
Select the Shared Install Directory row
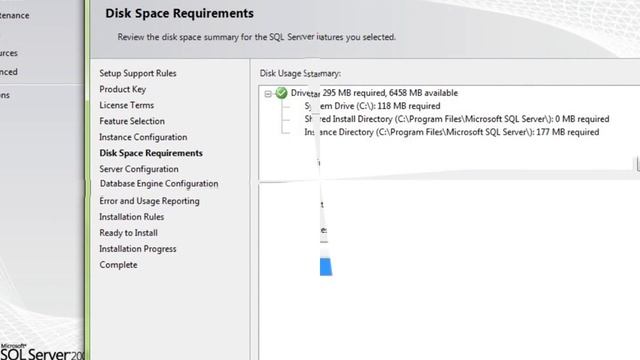pyautogui.click(x=457, y=119)
